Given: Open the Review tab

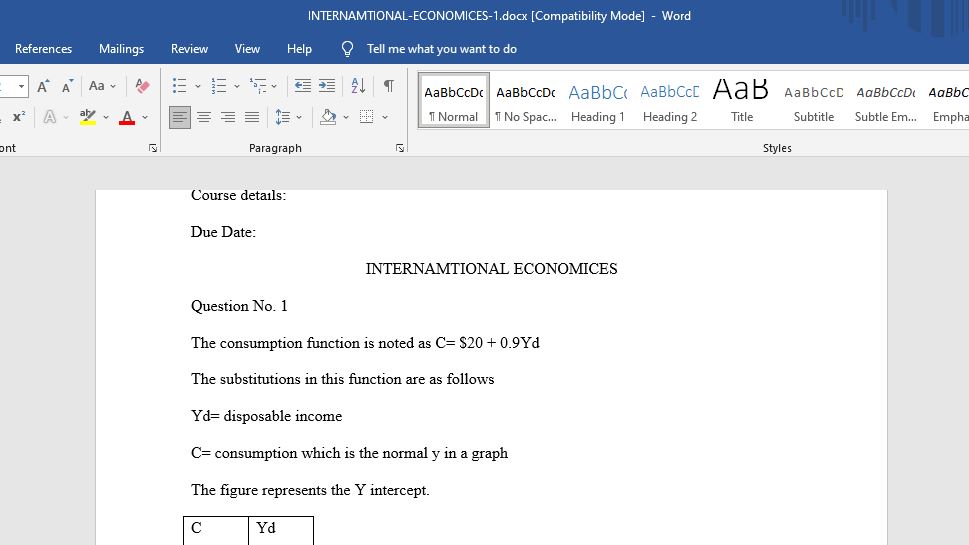Looking at the screenshot, I should [x=189, y=49].
